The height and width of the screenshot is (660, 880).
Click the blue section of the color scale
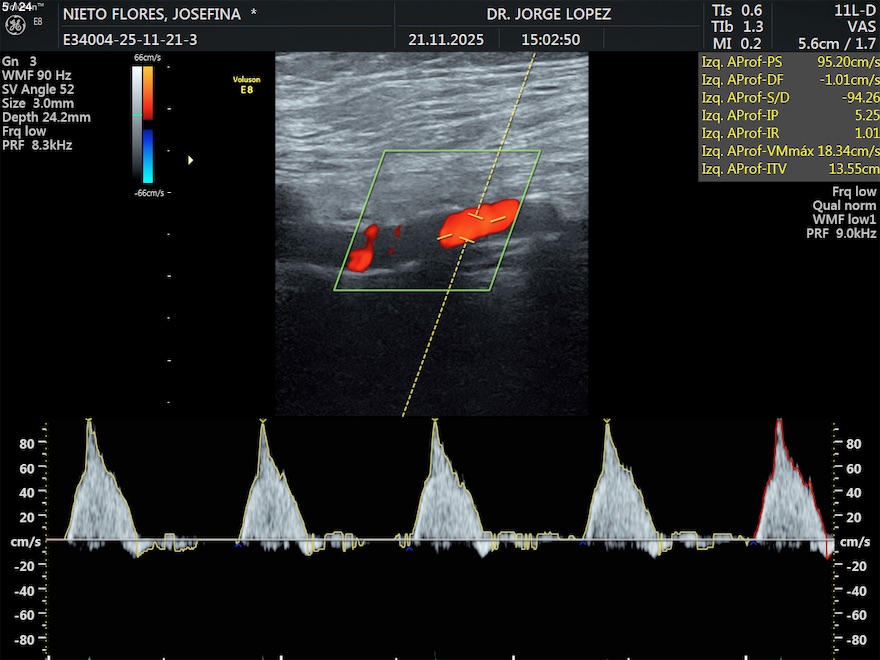pos(148,155)
